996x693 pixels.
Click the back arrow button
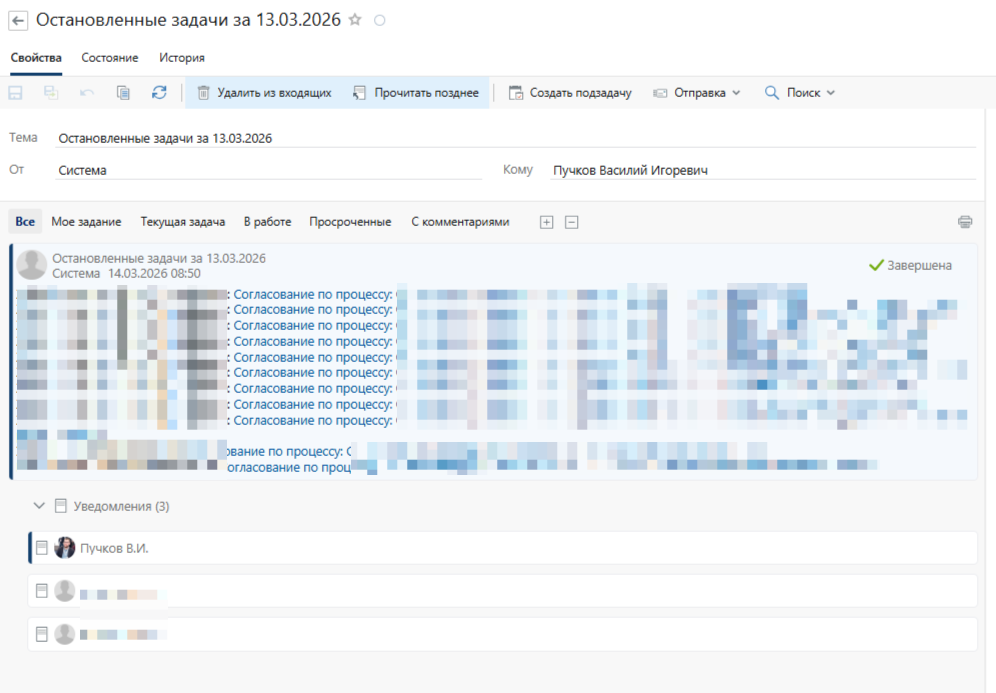point(18,20)
